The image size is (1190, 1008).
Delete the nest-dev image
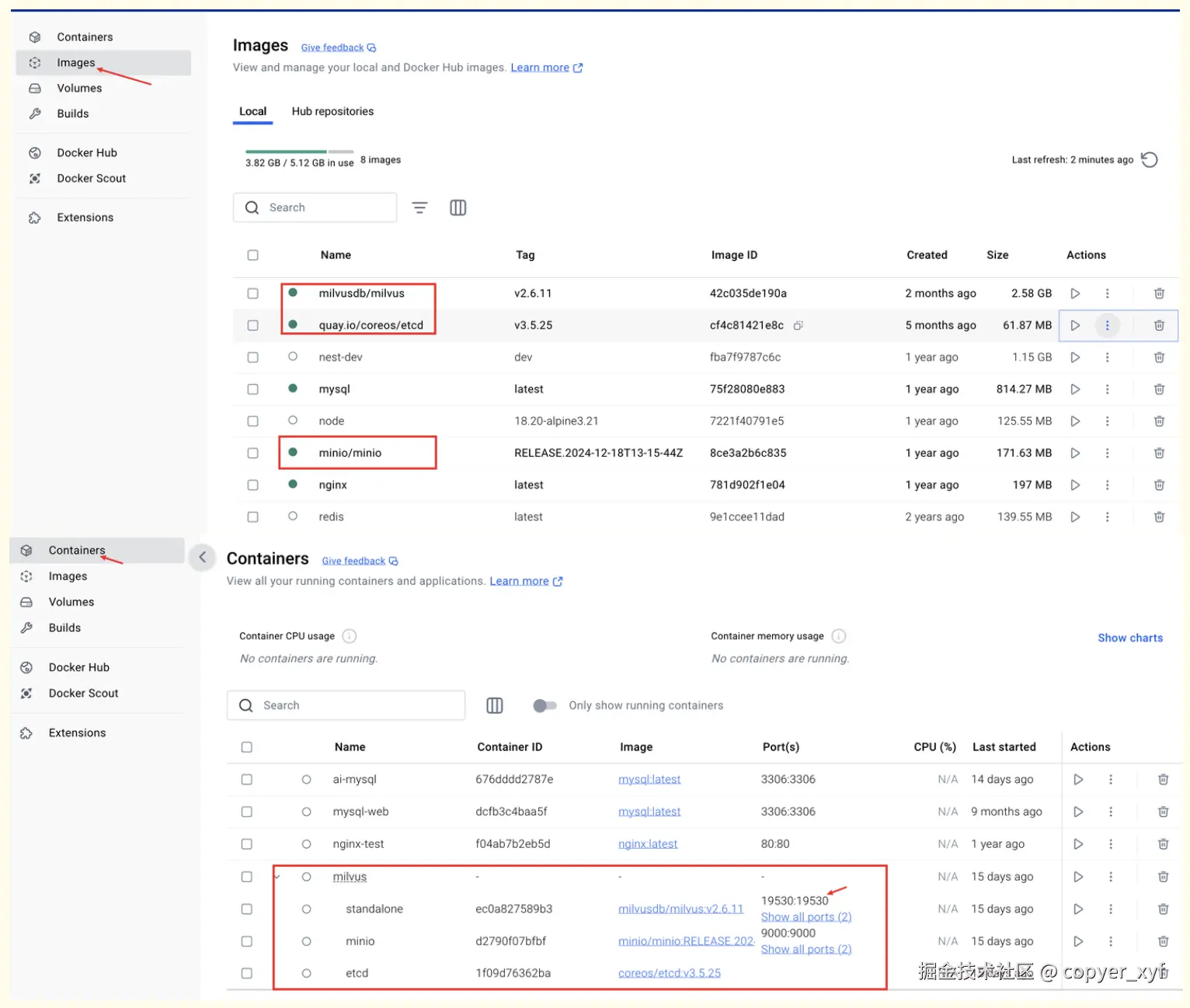tap(1159, 357)
